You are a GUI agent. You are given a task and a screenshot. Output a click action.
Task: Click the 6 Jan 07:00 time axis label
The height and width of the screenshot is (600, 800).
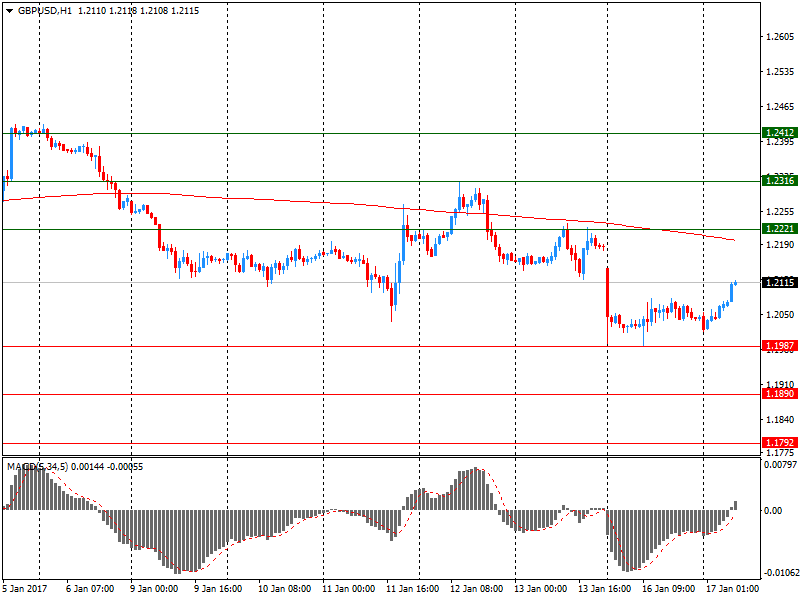pyautogui.click(x=90, y=589)
